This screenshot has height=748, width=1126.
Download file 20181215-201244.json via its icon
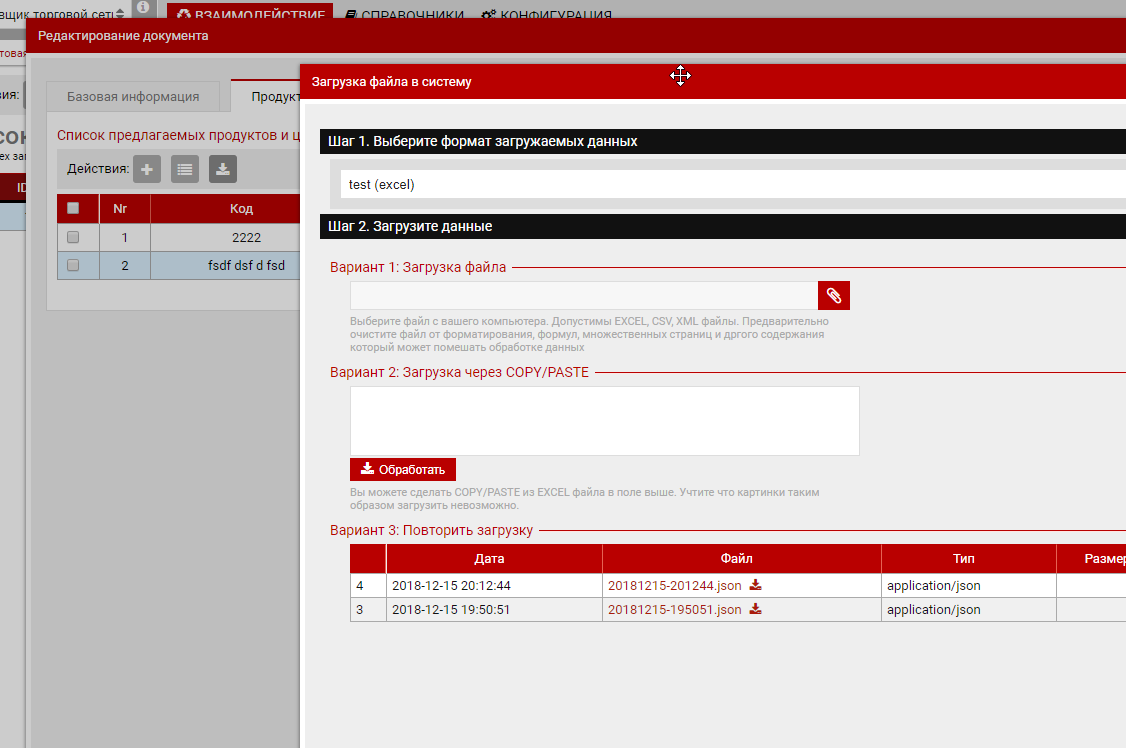click(x=756, y=585)
